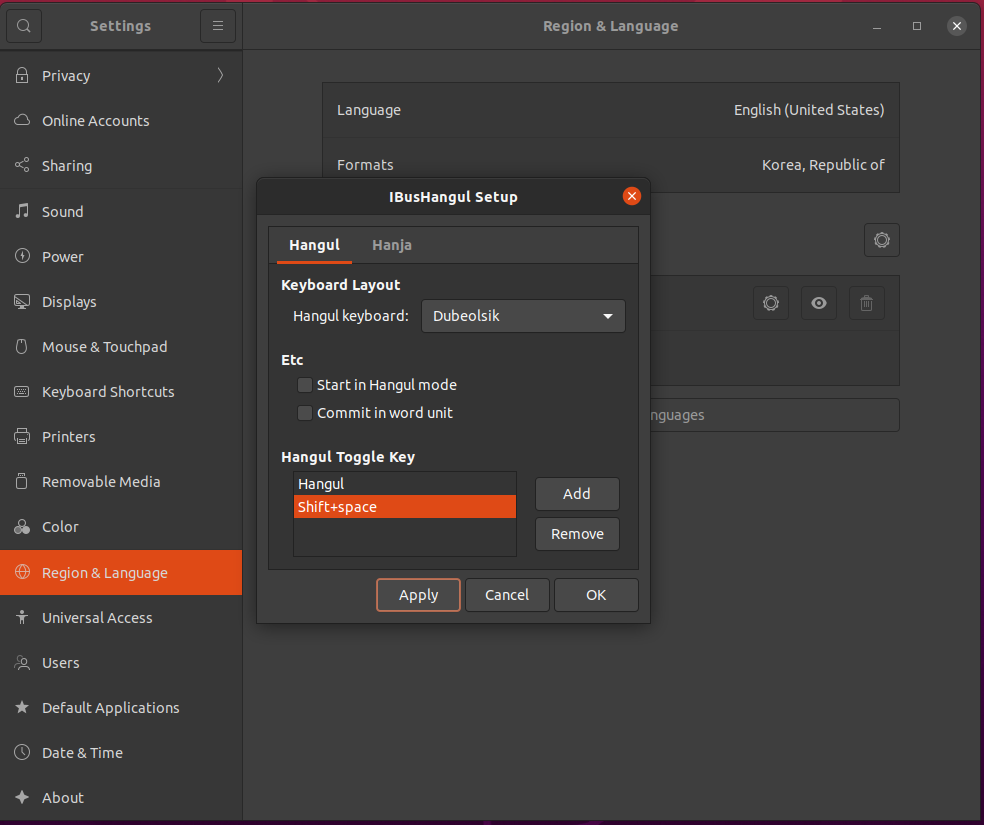Image resolution: width=984 pixels, height=825 pixels.
Task: Click the Power icon in sidebar
Action: pos(22,256)
